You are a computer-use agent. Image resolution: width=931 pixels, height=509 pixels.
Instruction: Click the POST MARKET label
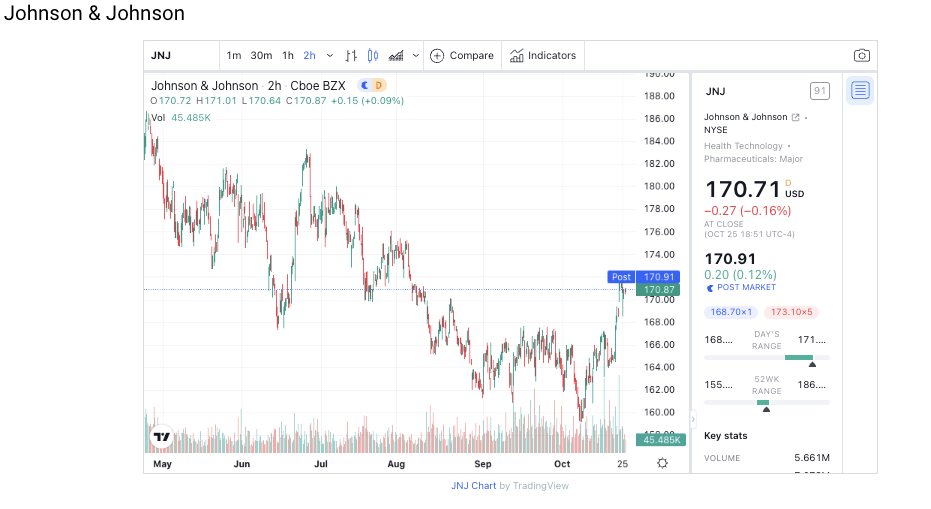pyautogui.click(x=746, y=287)
